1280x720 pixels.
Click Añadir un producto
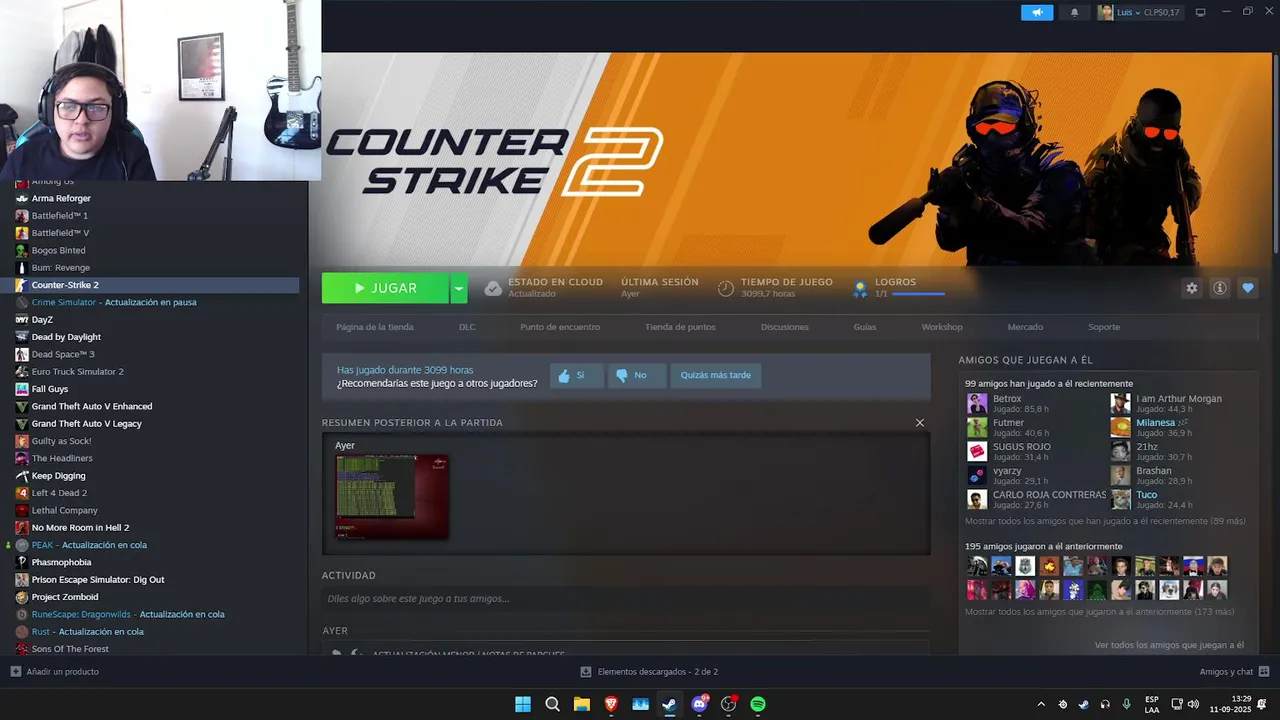pyautogui.click(x=55, y=672)
